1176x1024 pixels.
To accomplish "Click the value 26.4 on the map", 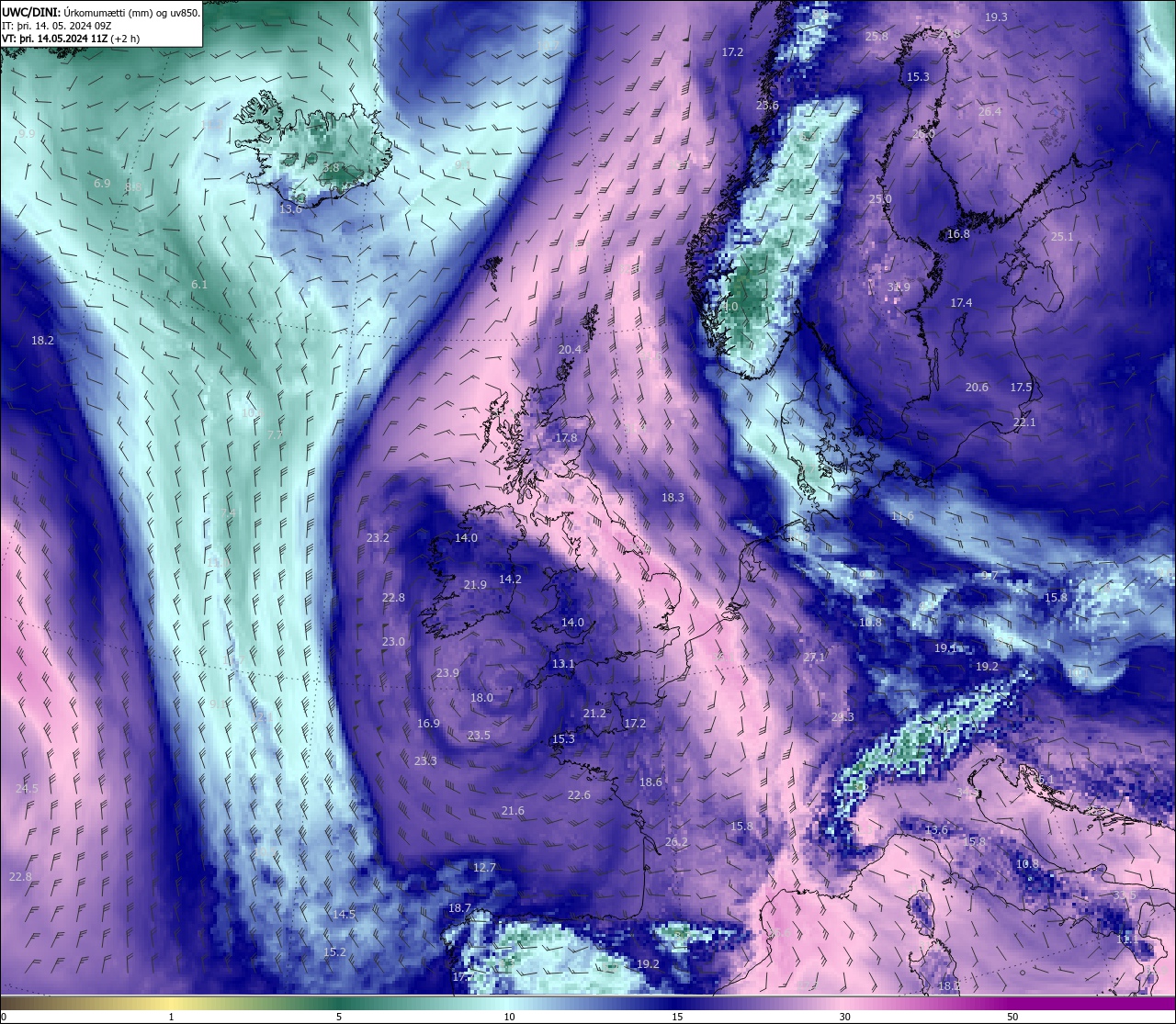I will tap(989, 112).
